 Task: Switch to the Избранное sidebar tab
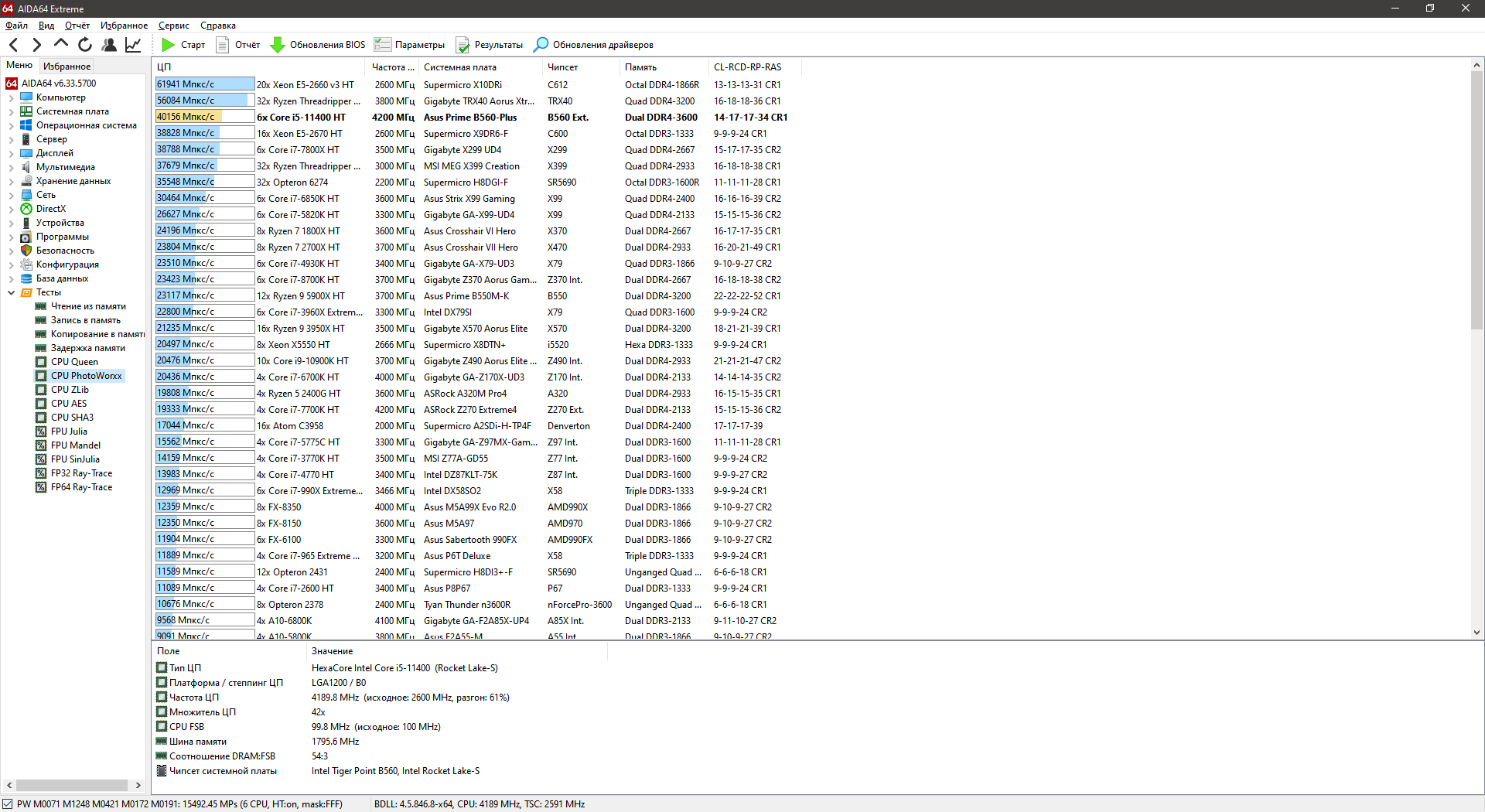pyautogui.click(x=67, y=67)
